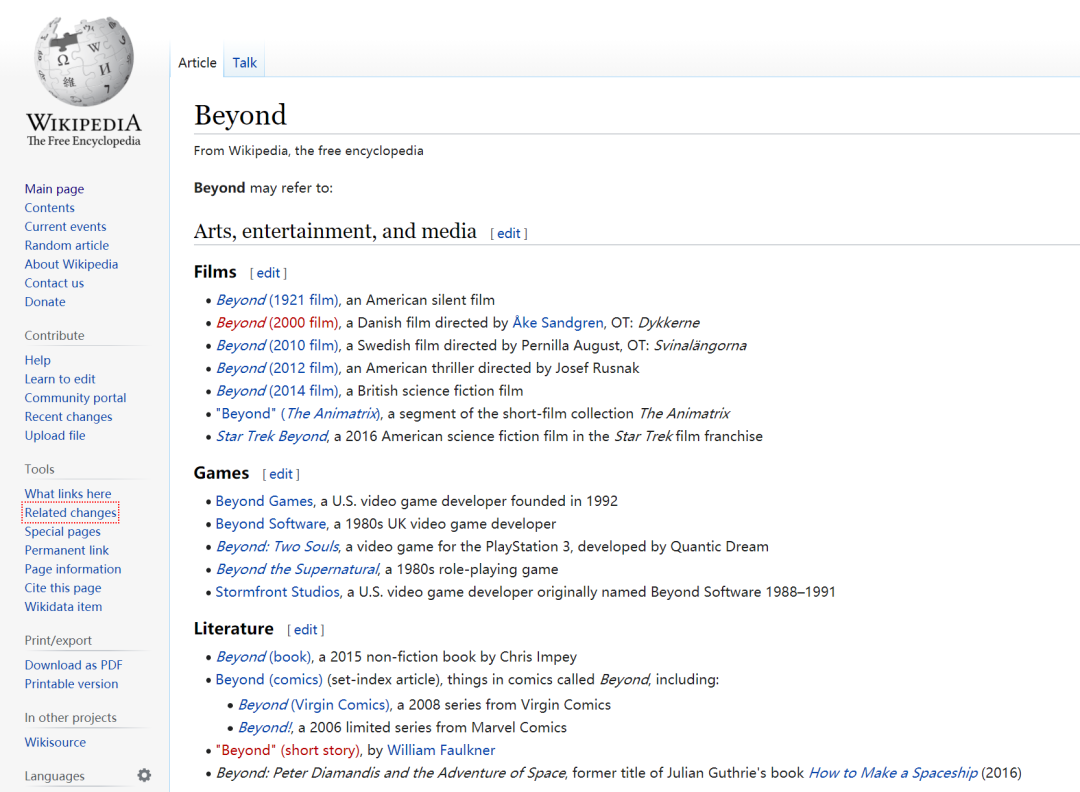Switch to the Talk tab

click(245, 63)
